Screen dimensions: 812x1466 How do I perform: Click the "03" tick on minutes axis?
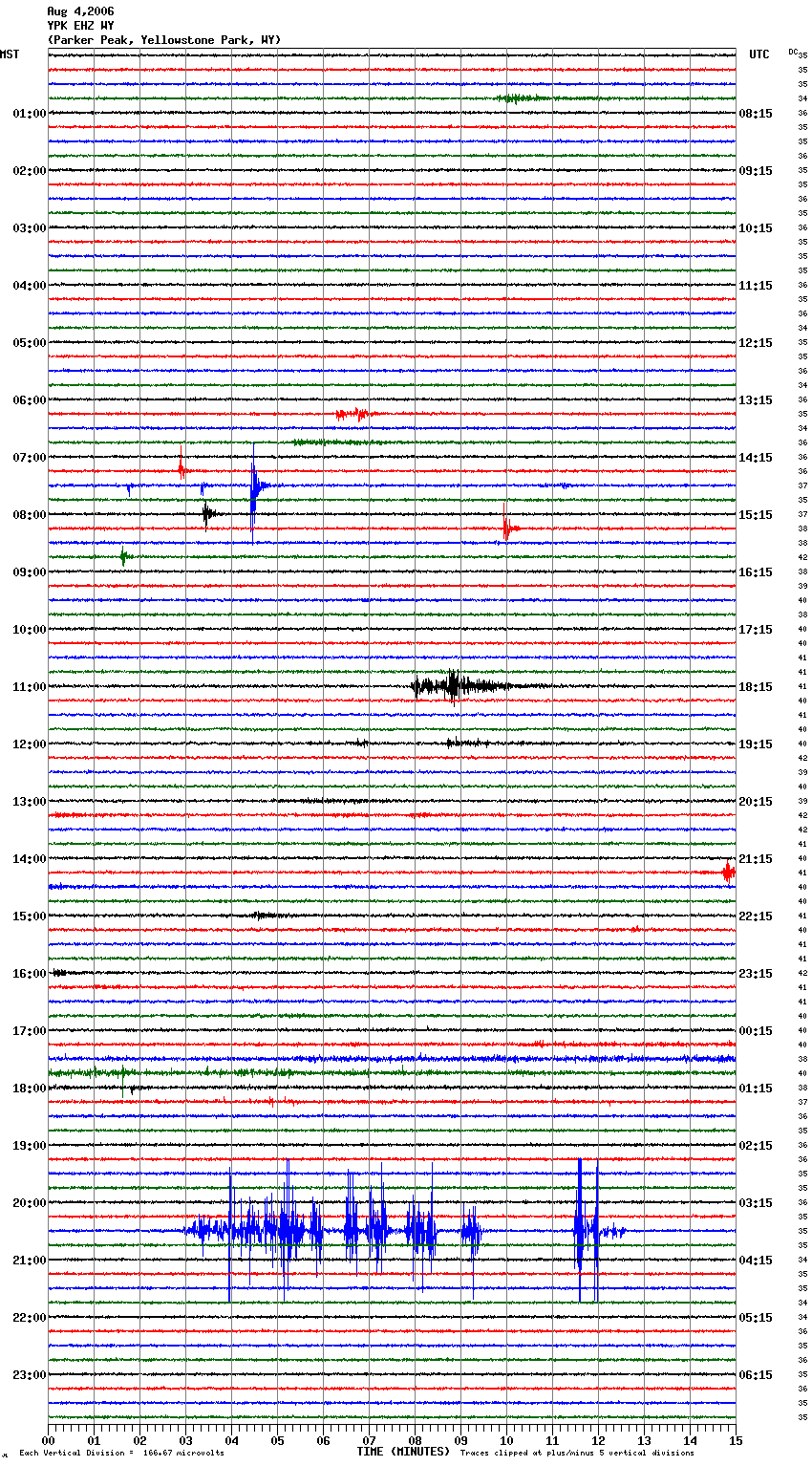coord(185,1440)
